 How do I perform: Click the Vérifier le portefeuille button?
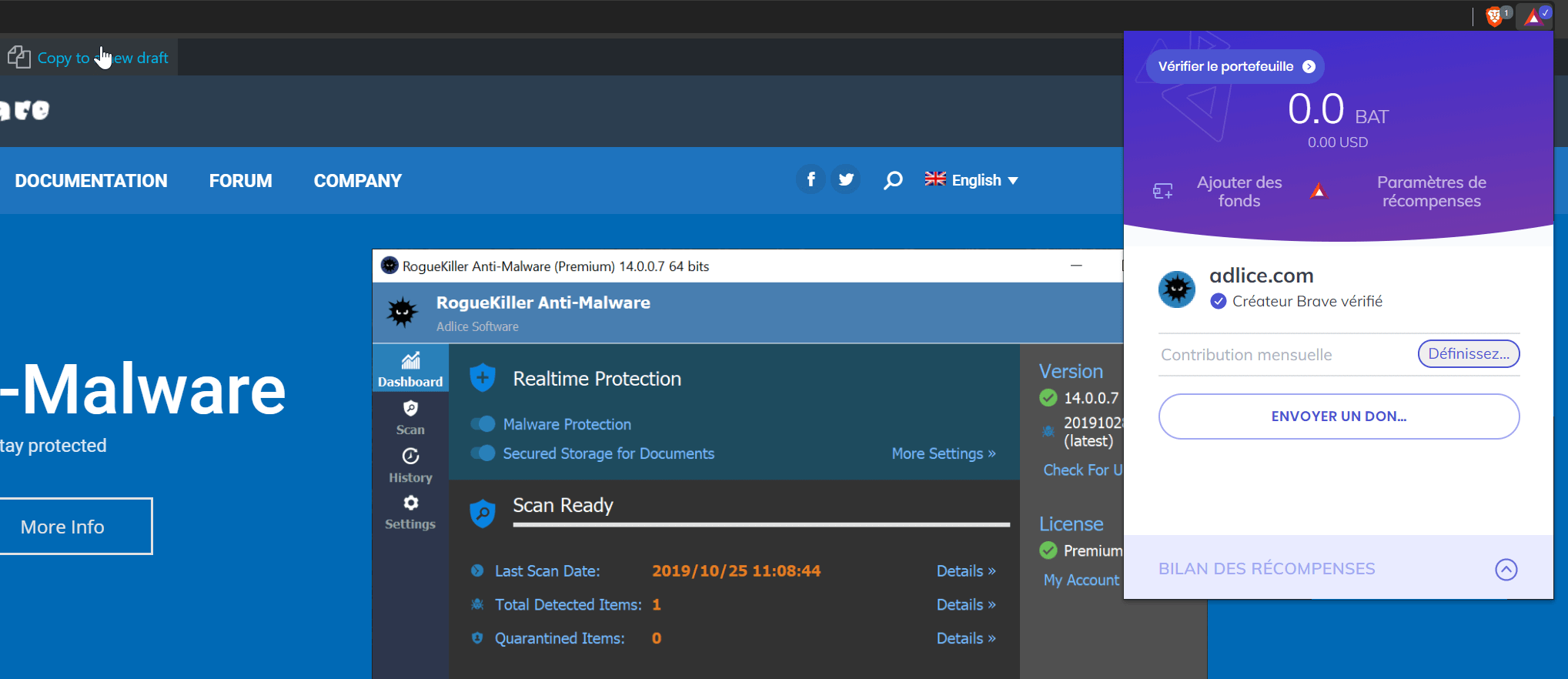coord(1235,66)
